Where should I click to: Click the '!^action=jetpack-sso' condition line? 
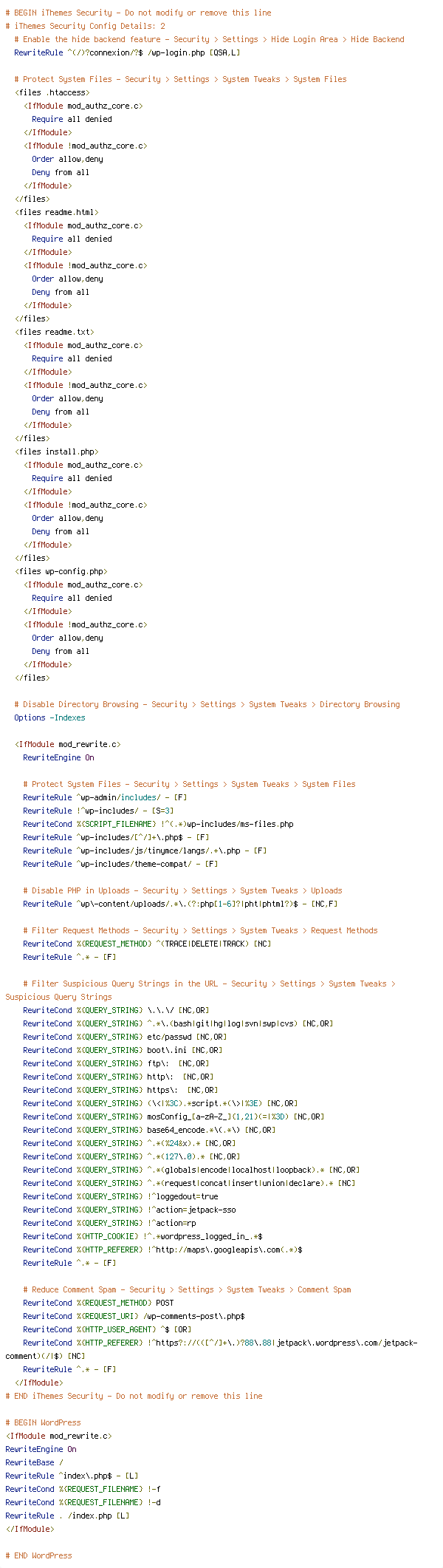coord(129,1210)
